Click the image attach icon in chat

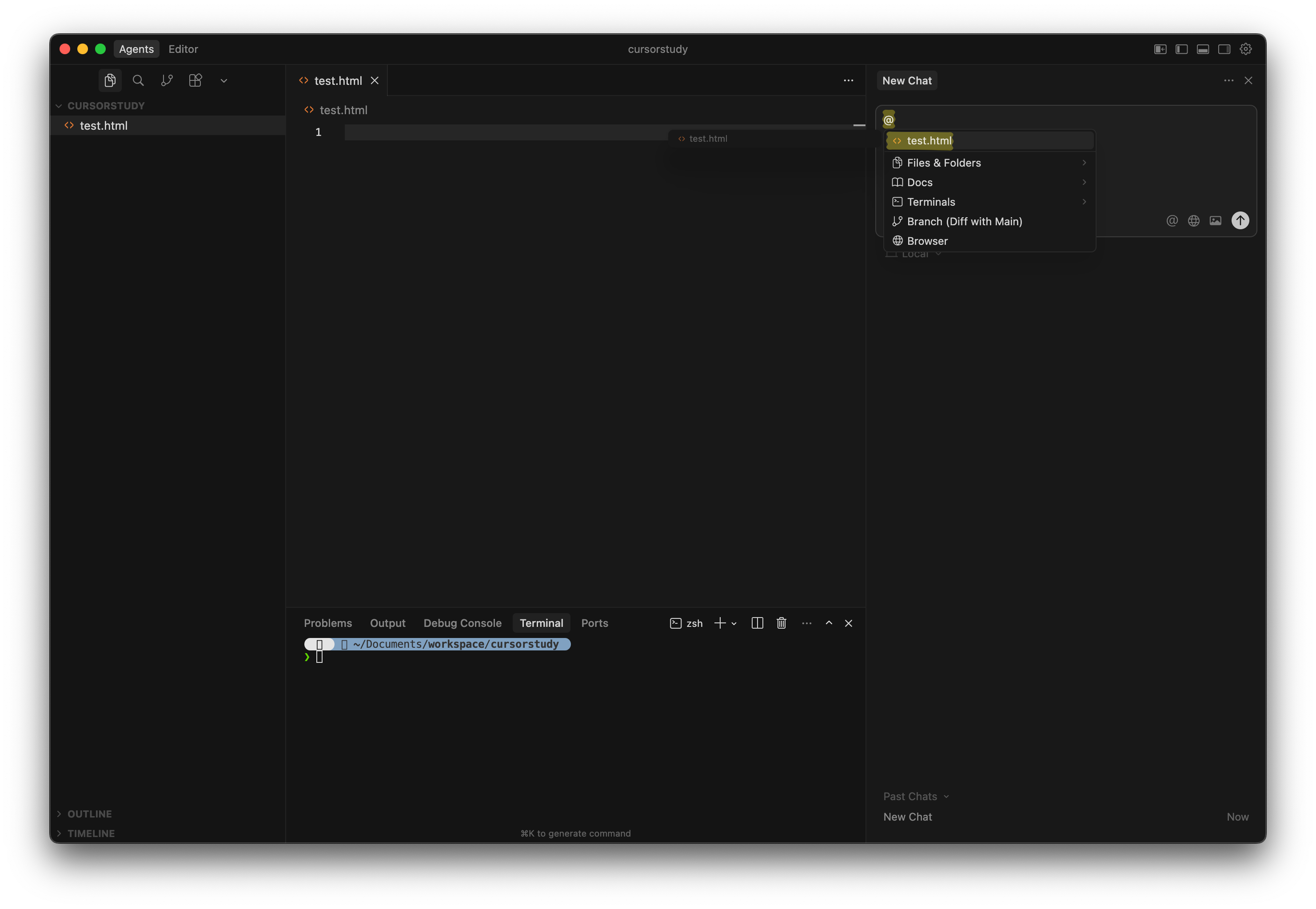1215,220
